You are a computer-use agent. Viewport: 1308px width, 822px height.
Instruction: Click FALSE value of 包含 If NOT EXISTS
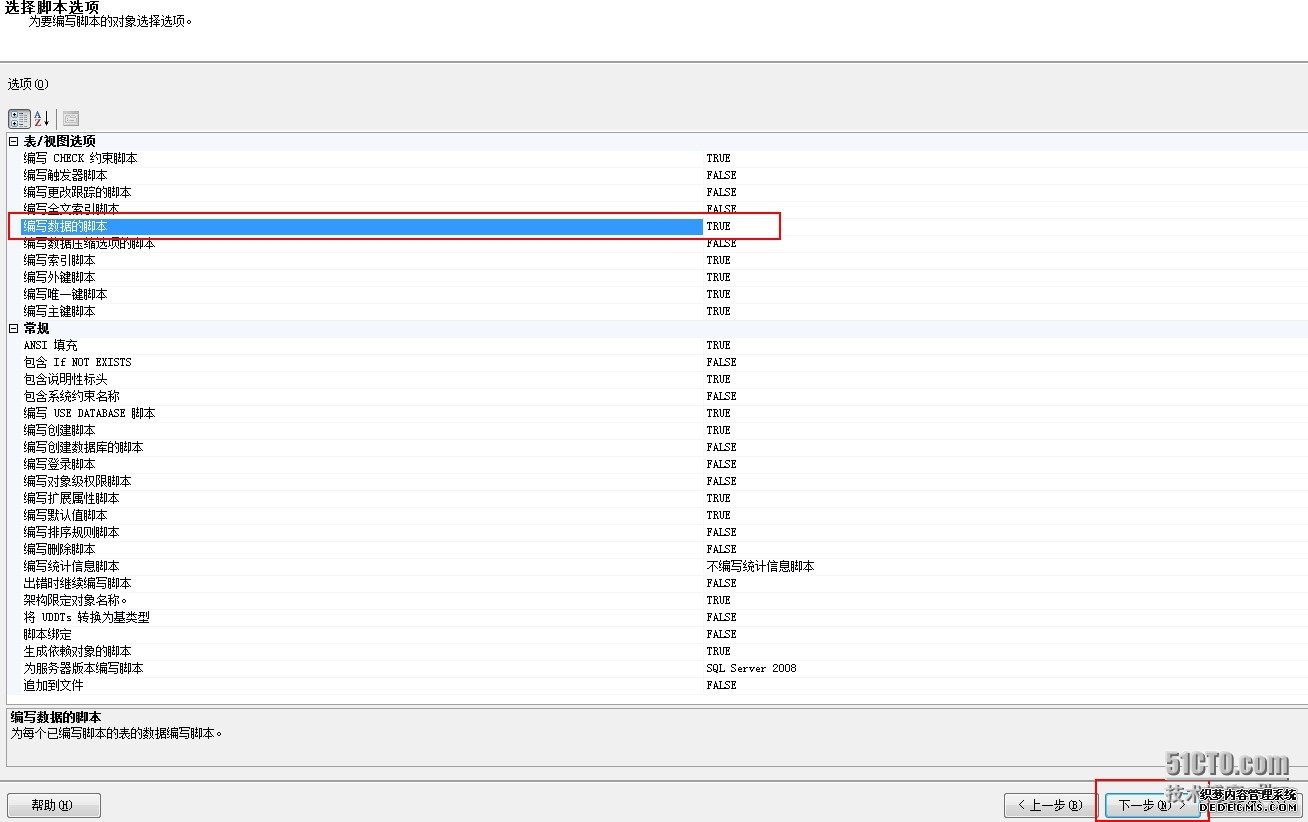pos(721,362)
